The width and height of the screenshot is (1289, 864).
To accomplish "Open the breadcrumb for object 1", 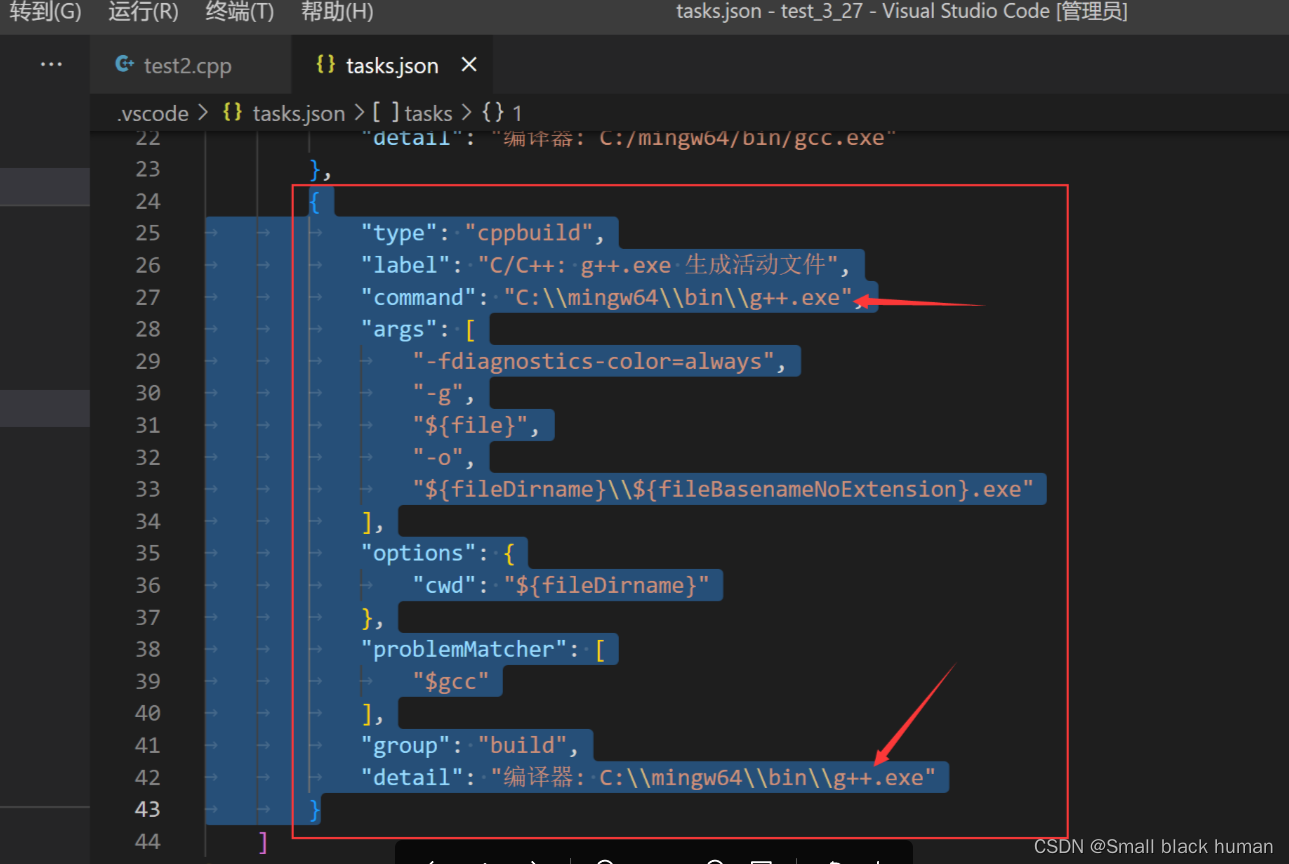I will (x=502, y=113).
